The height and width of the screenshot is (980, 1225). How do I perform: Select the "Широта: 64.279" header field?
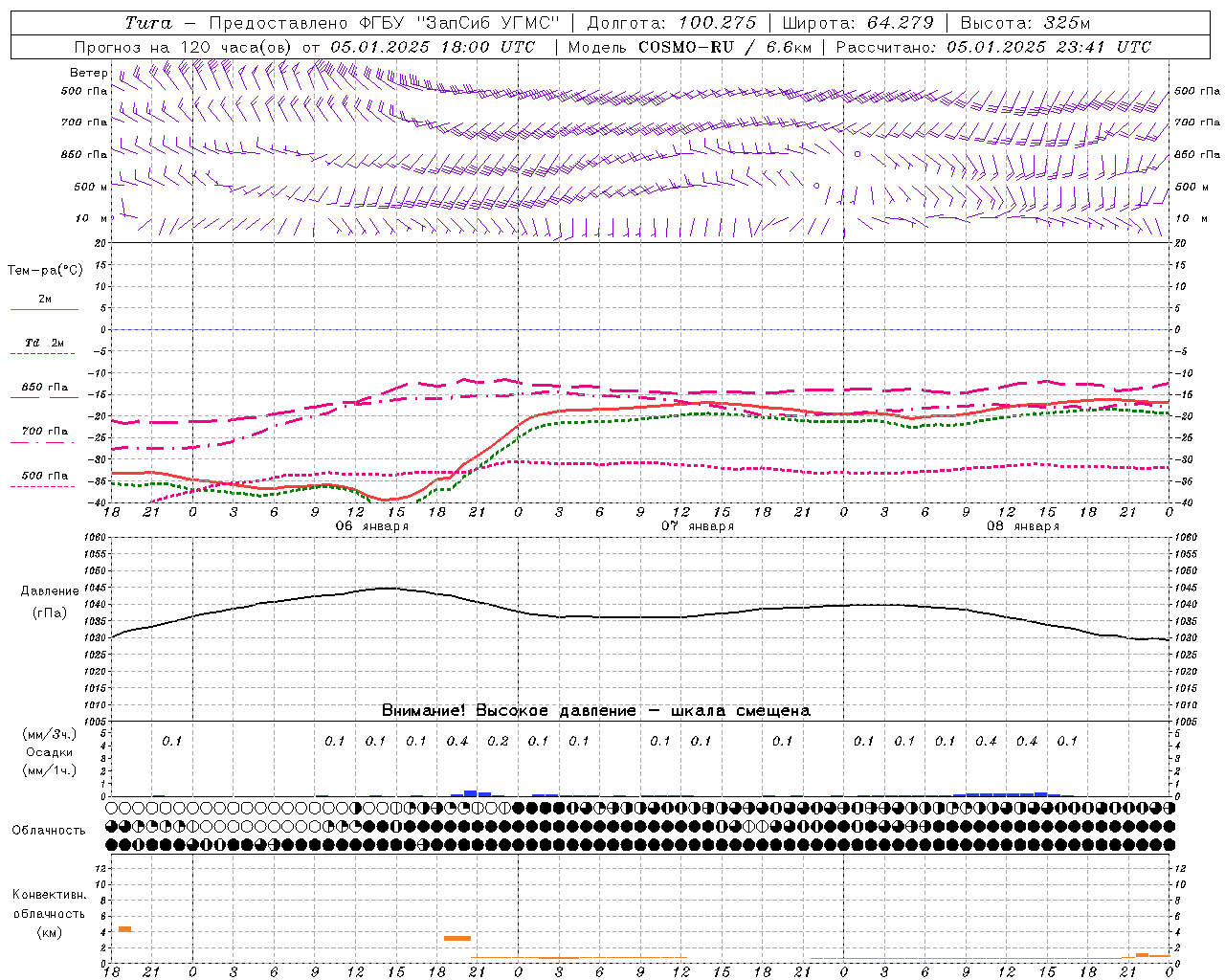857,23
